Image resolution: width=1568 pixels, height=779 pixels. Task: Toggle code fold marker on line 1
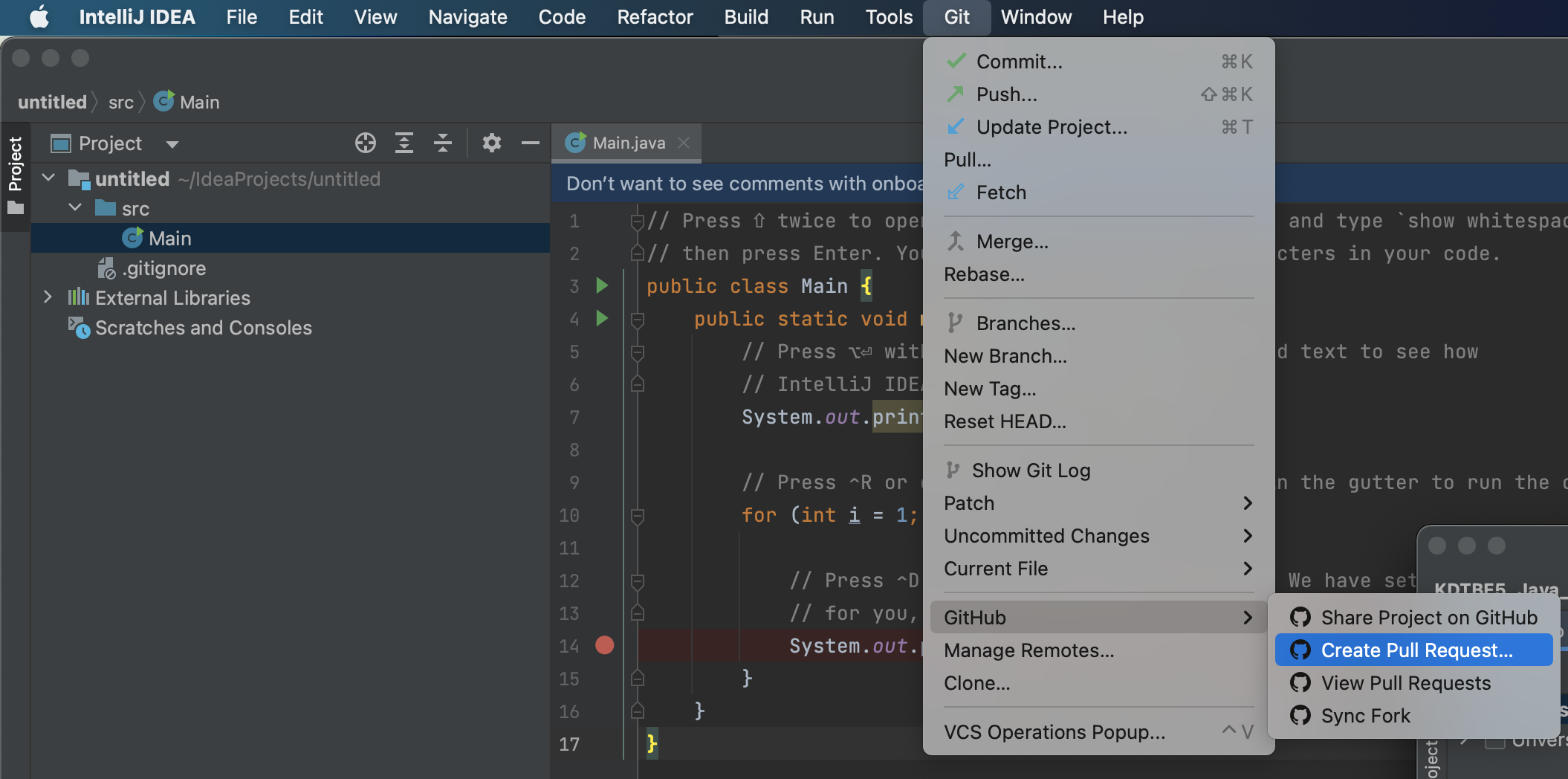(x=637, y=221)
